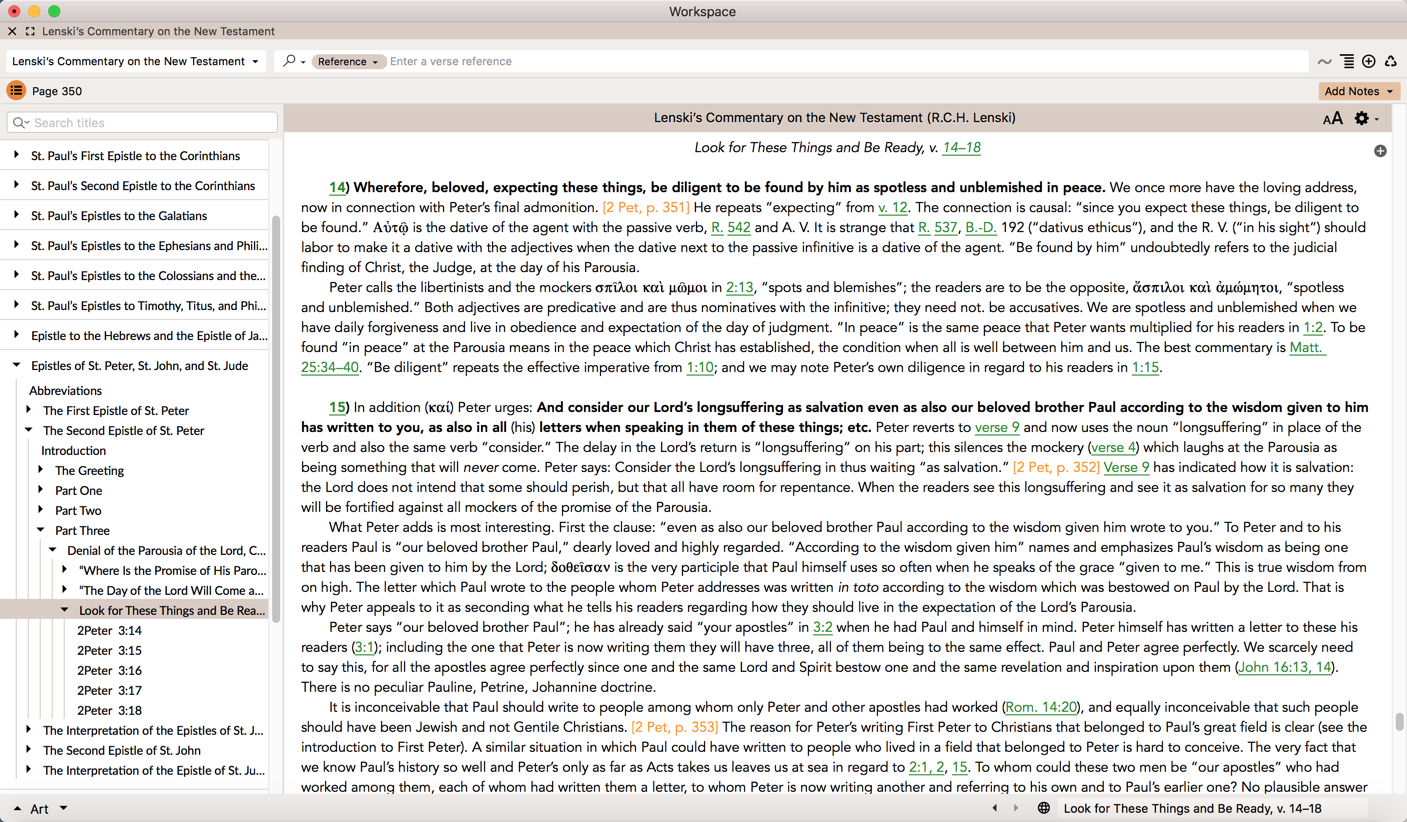Select the 2Peter 3:18 entry

click(109, 711)
